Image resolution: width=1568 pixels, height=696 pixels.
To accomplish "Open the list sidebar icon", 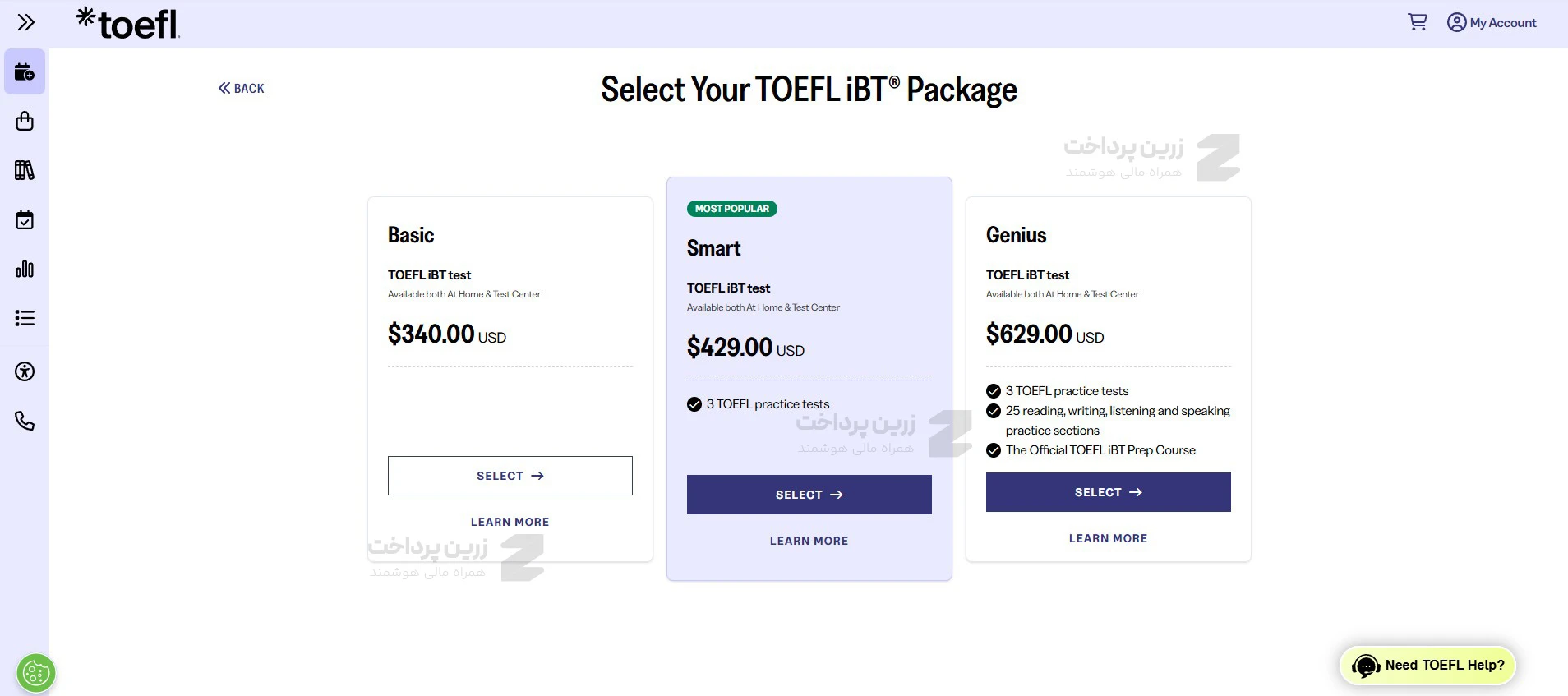I will (x=25, y=318).
